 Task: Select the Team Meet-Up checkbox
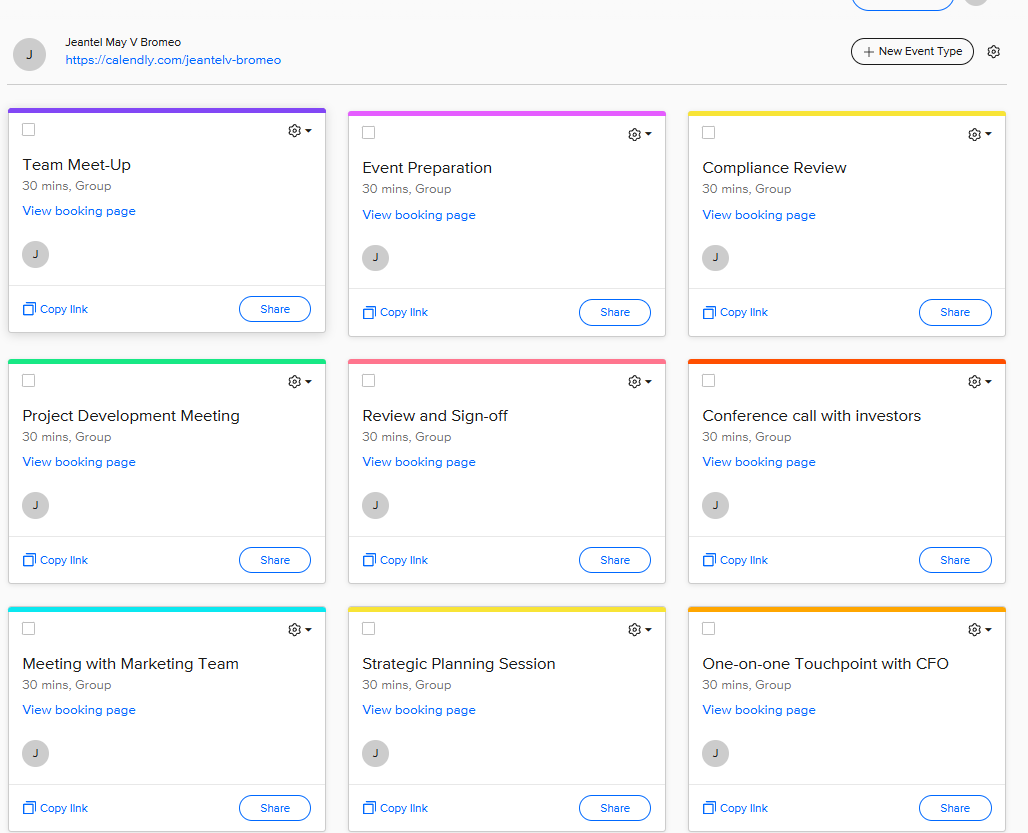(29, 129)
